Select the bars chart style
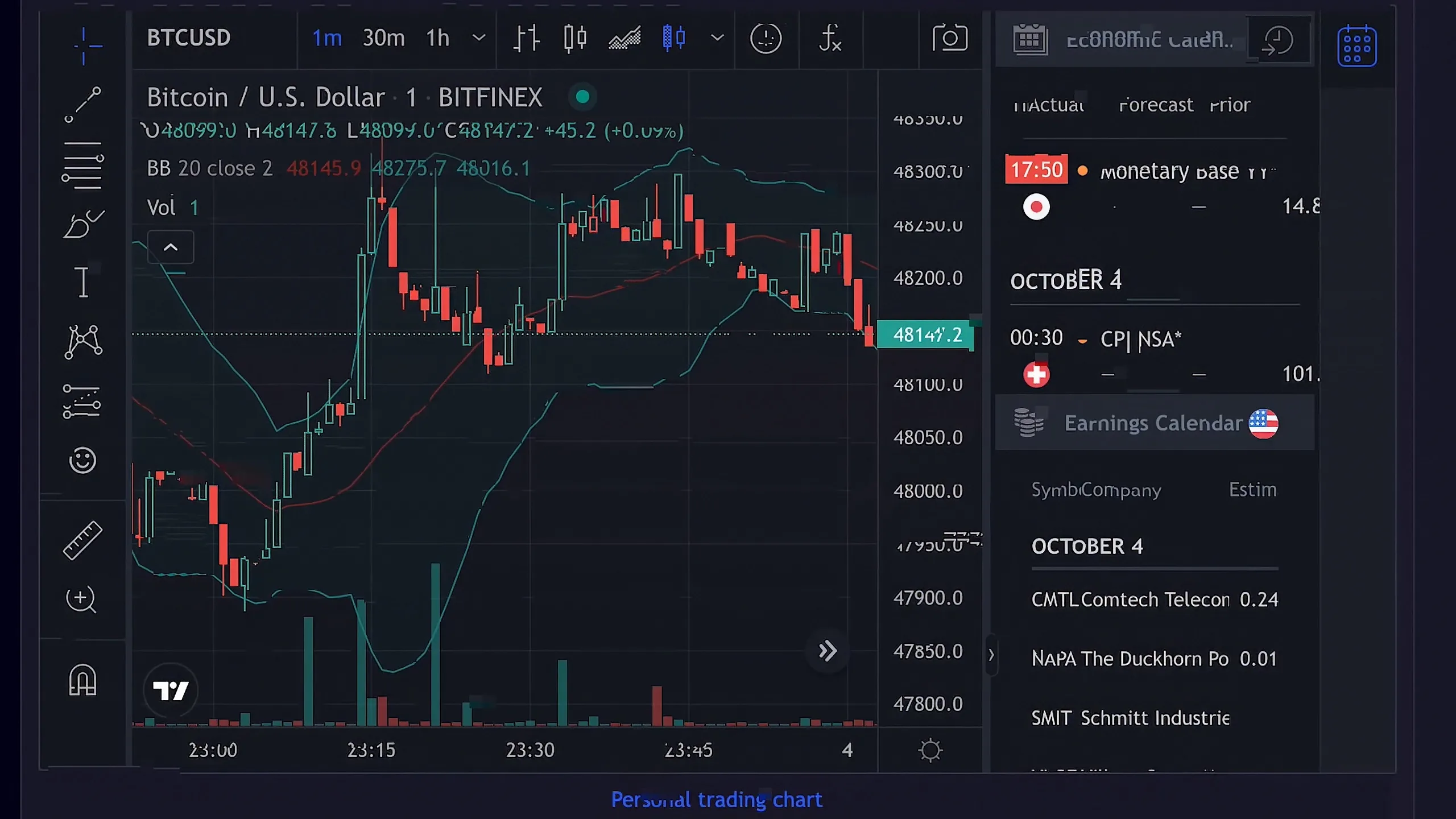This screenshot has width=1456, height=819. click(526, 38)
